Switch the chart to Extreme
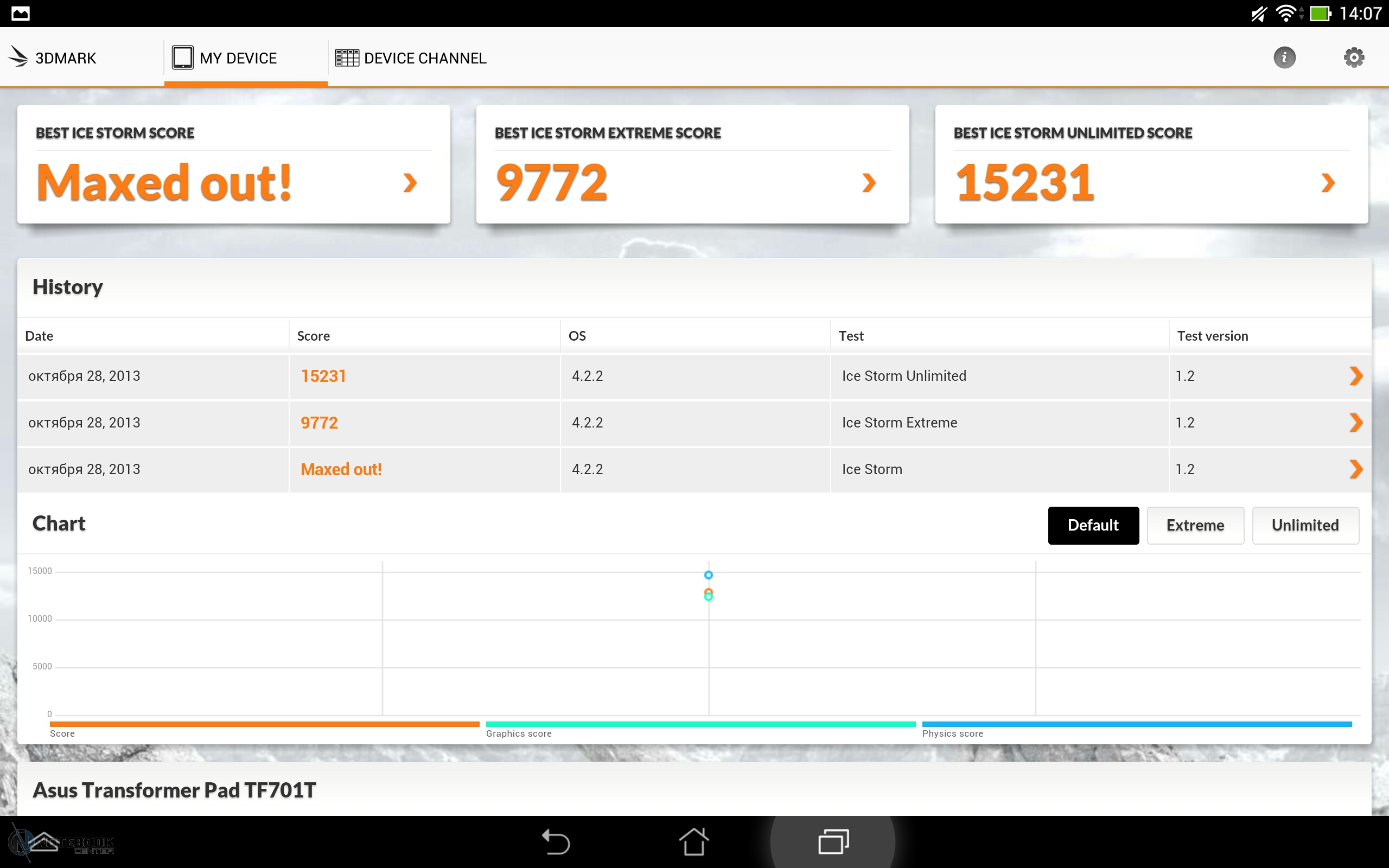This screenshot has height=868, width=1389. [x=1195, y=525]
